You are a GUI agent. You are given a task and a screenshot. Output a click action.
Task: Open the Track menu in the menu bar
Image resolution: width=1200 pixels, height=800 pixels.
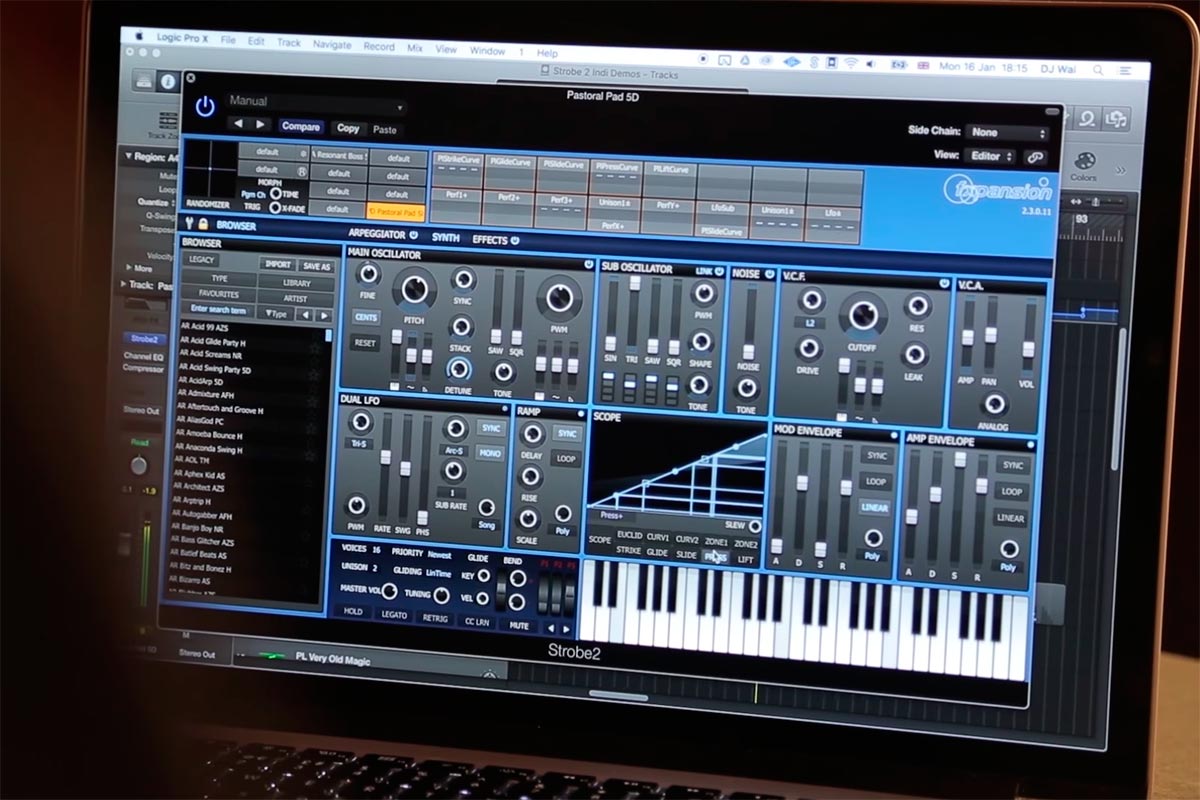click(x=289, y=43)
